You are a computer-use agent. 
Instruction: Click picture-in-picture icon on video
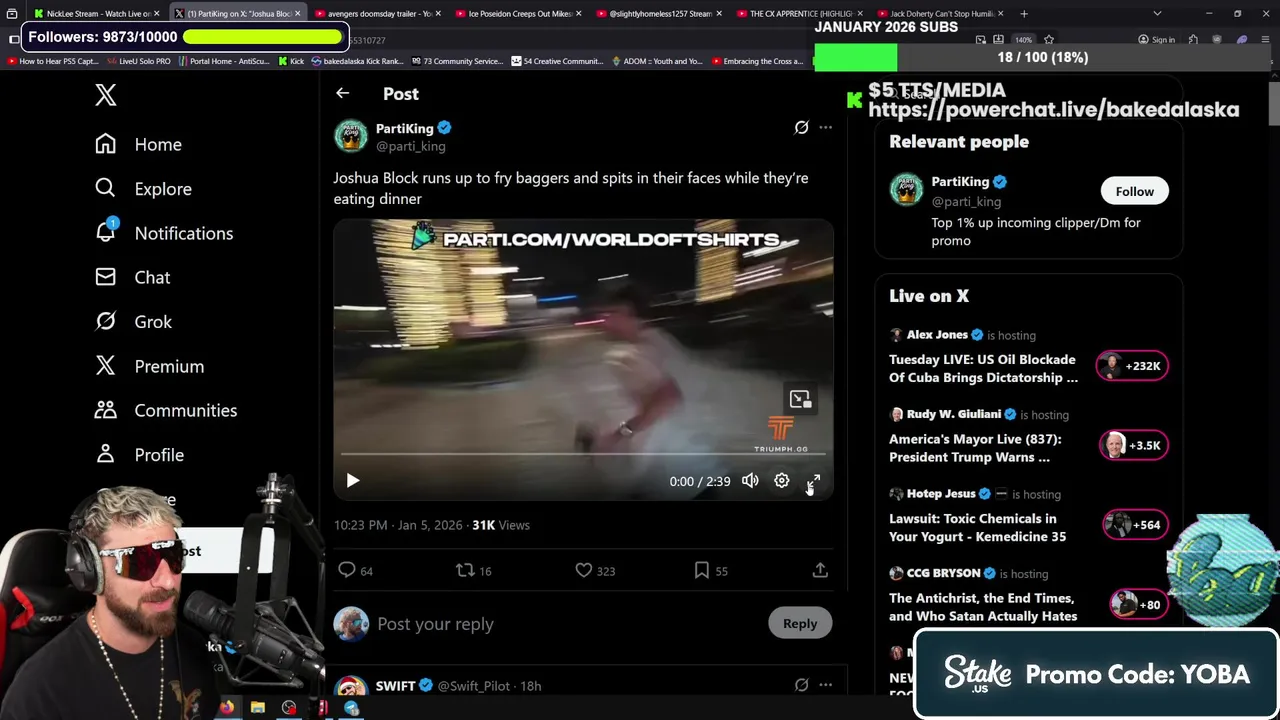[800, 399]
